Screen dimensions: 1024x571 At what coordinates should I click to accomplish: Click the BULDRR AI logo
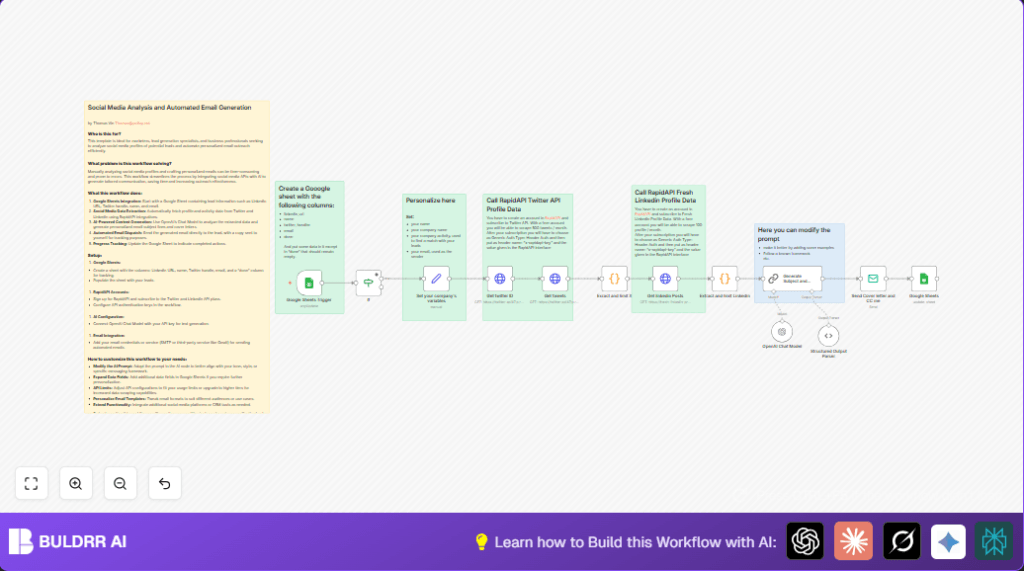(x=67, y=542)
